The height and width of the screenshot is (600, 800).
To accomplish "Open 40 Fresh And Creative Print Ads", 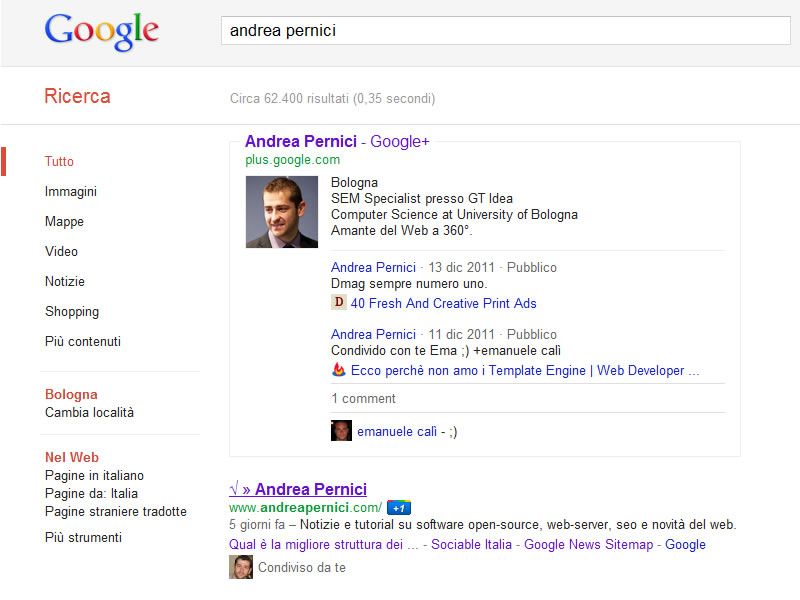I will tap(443, 303).
